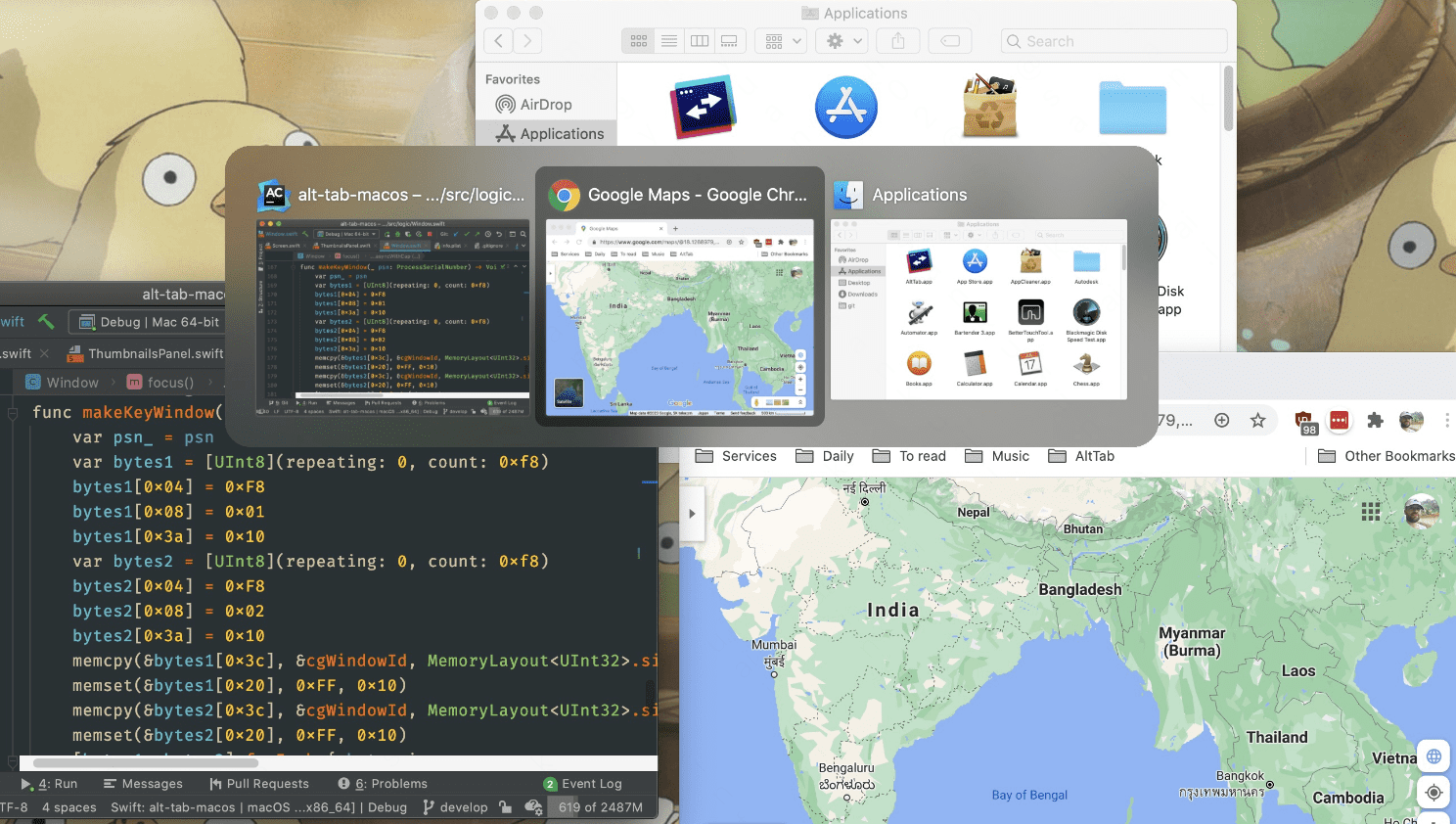
Task: Open the Run tool window
Action: pyautogui.click(x=49, y=784)
